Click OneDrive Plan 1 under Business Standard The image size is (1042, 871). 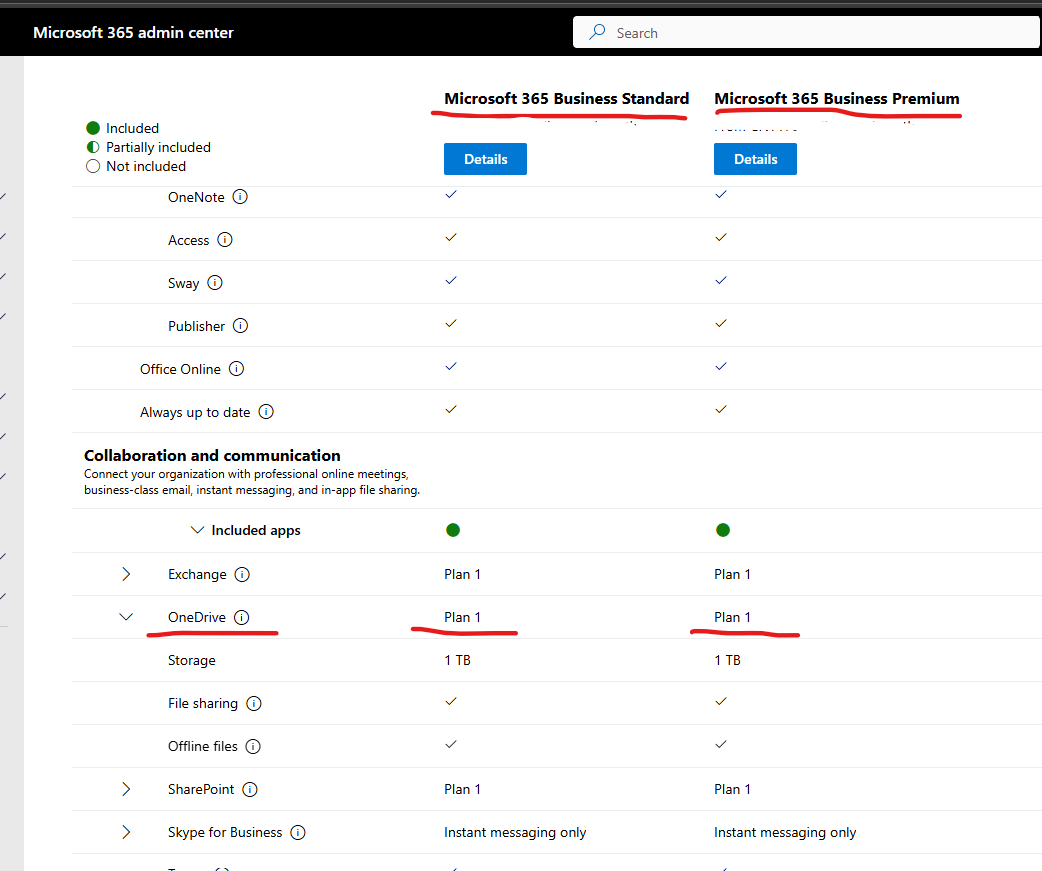462,617
